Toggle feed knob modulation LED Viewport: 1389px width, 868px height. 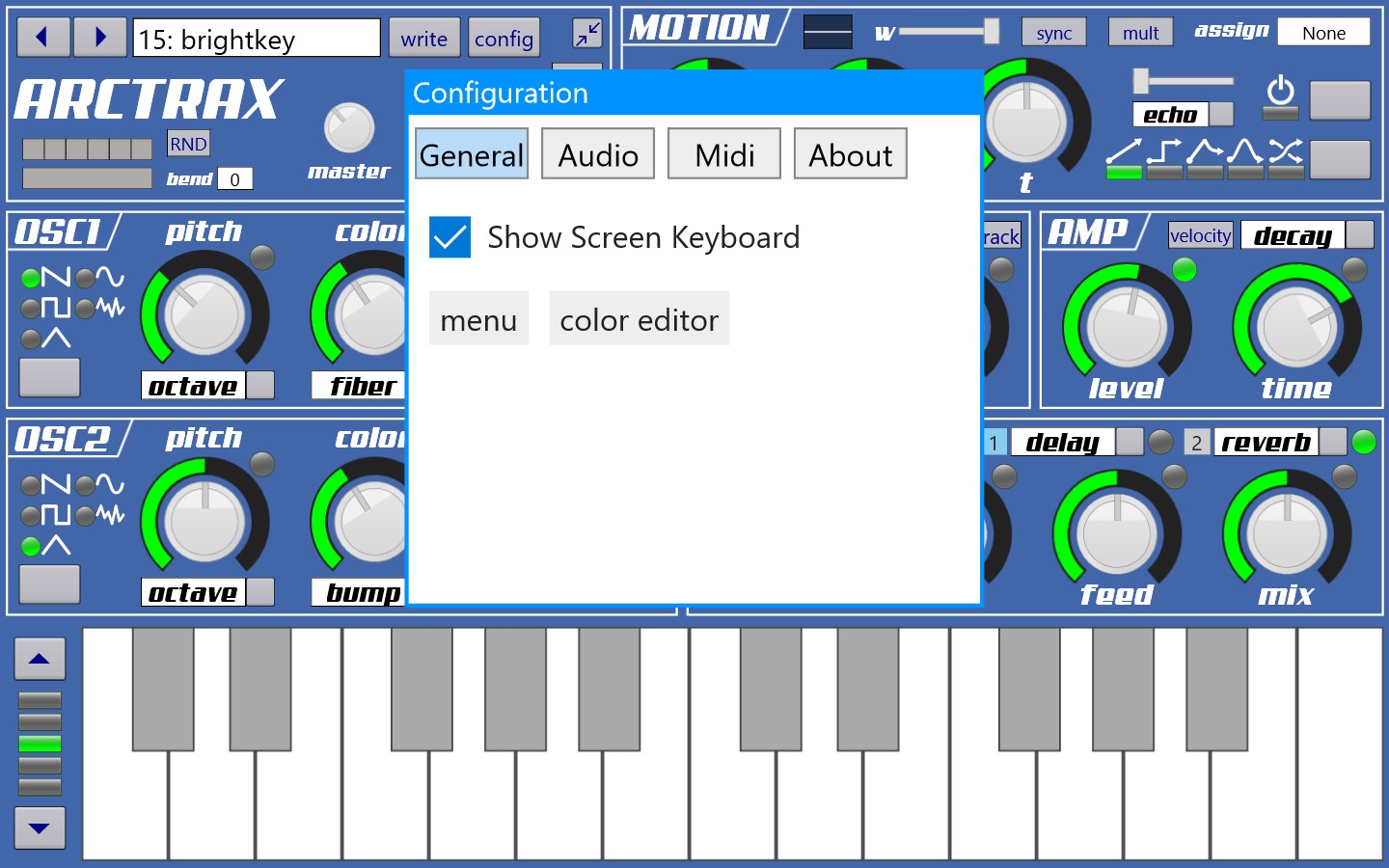point(1174,475)
